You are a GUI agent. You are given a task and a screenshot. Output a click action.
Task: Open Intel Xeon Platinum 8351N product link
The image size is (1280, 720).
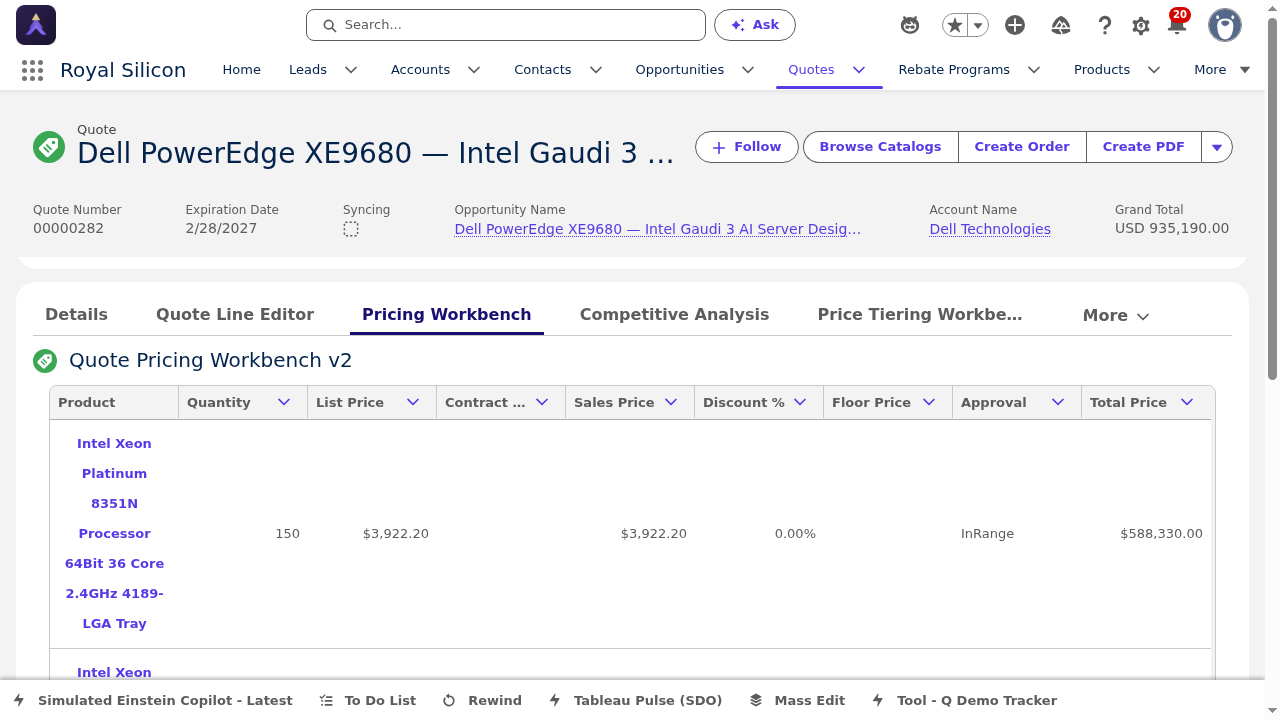click(x=114, y=534)
